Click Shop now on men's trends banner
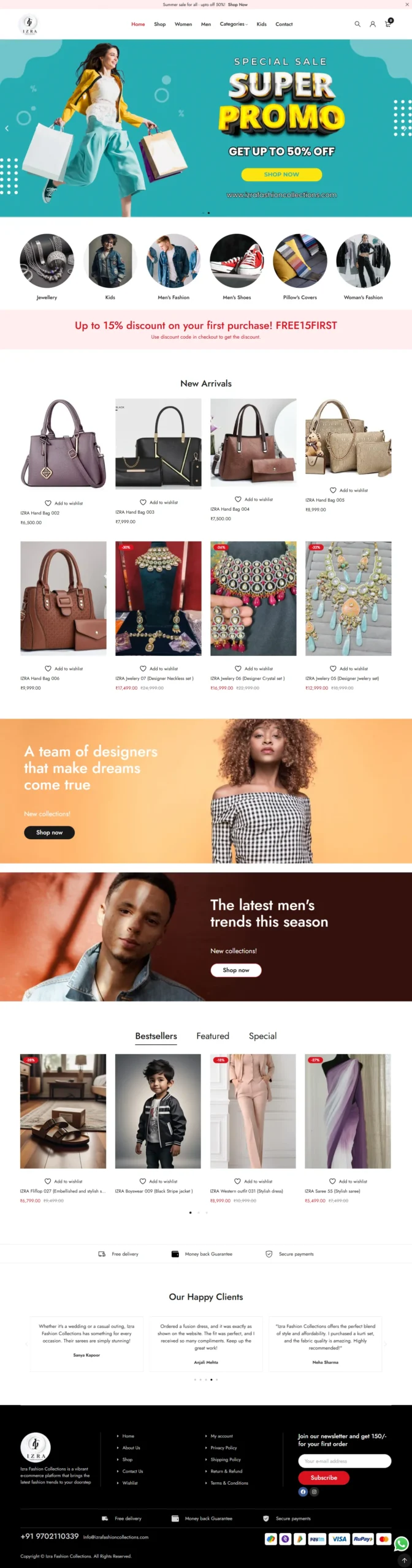The height and width of the screenshot is (1568, 412). point(236,970)
